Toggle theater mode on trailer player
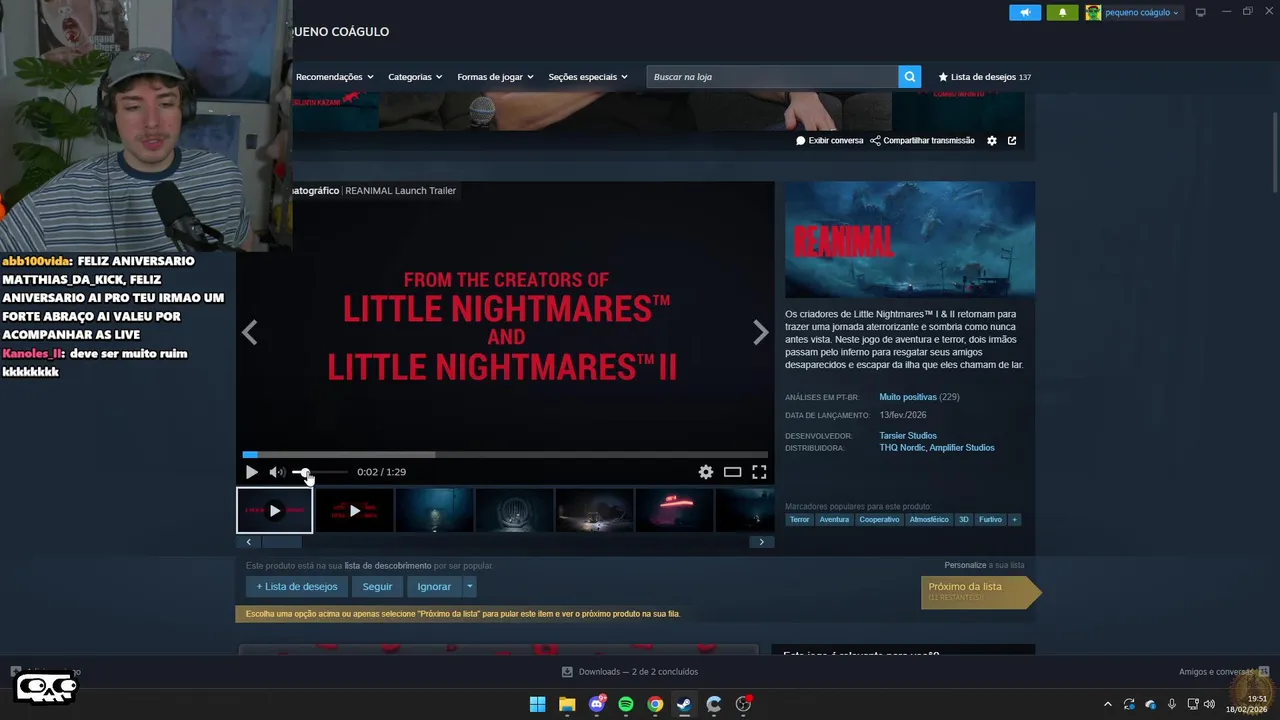Image resolution: width=1280 pixels, height=720 pixels. pos(732,472)
